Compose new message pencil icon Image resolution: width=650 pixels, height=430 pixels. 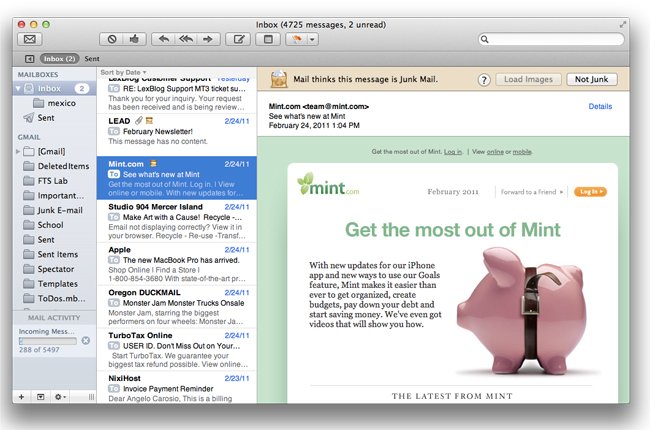coord(239,39)
